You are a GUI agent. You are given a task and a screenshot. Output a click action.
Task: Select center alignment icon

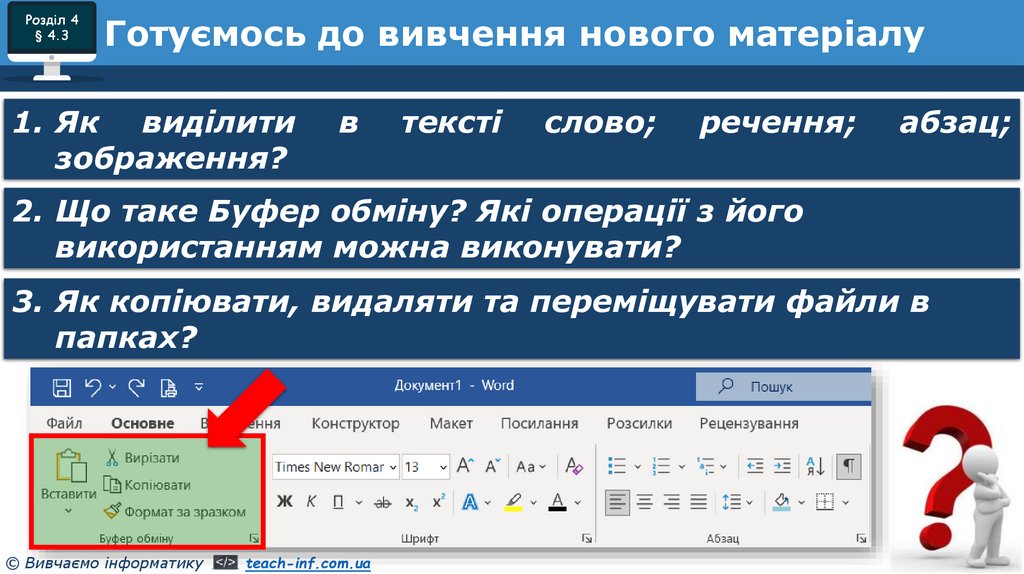(x=645, y=502)
